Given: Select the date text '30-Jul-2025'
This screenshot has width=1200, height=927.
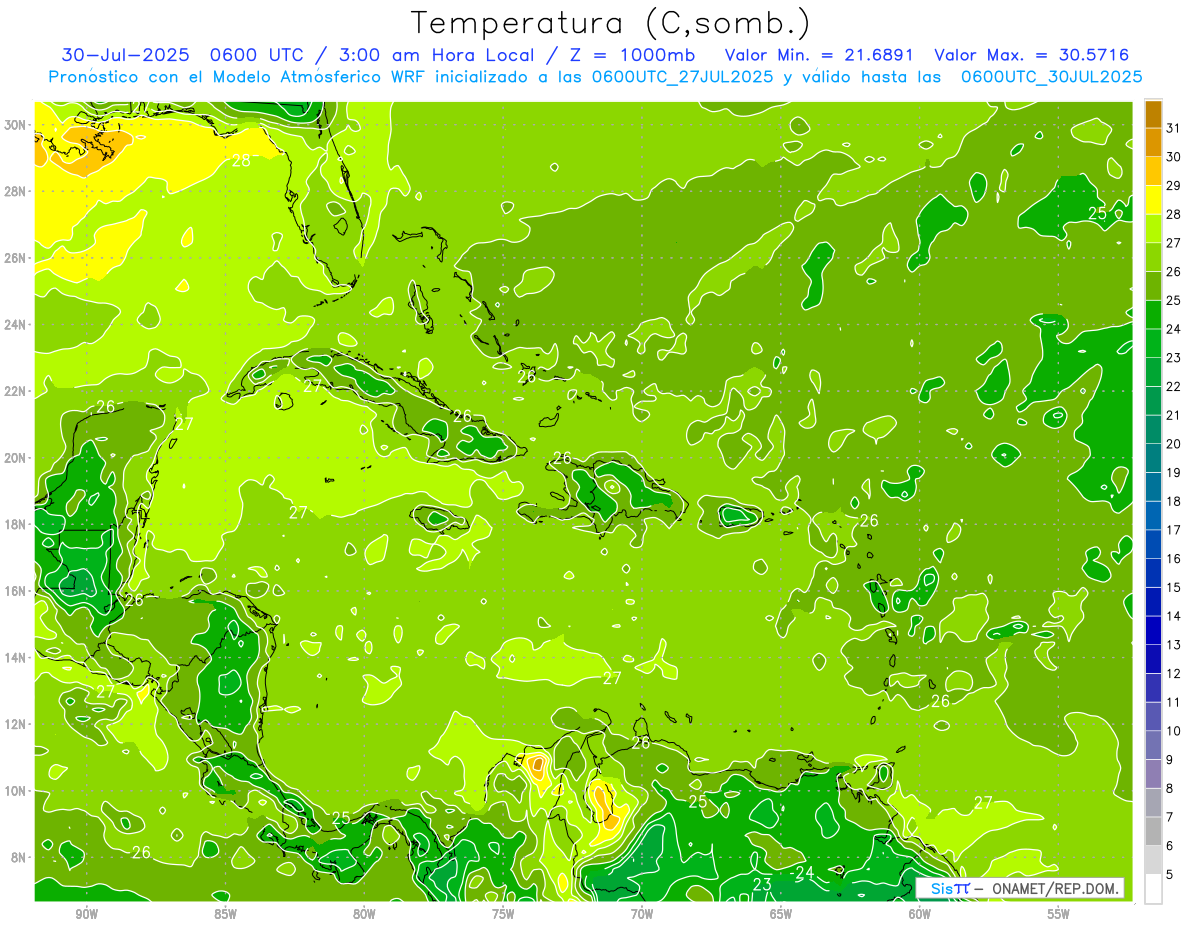Looking at the screenshot, I should click(123, 55).
